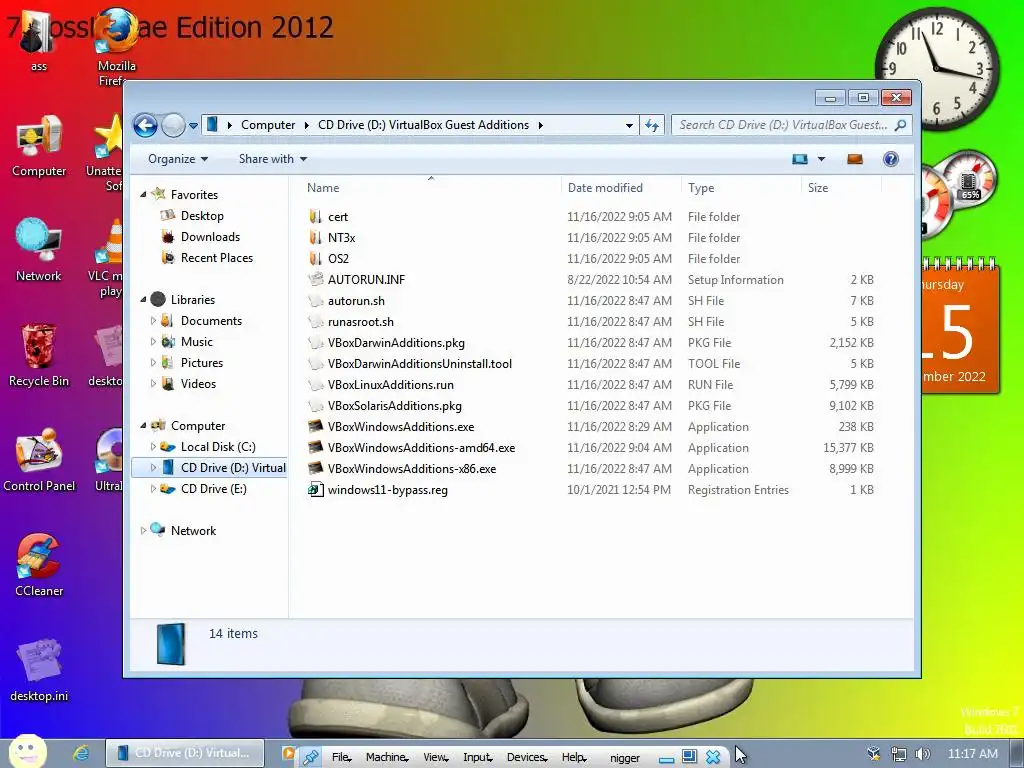
Task: Select the AUTORUN.INF file
Action: pos(366,280)
